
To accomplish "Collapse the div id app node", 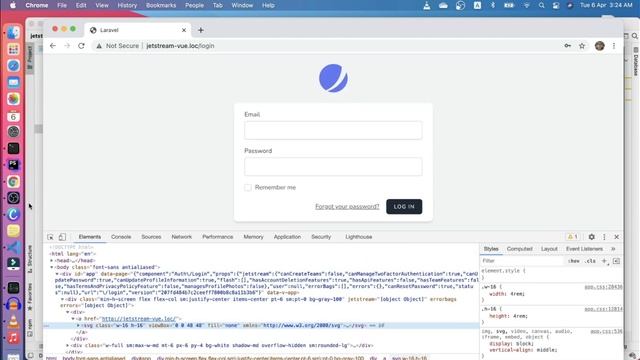I will click(x=57, y=274).
